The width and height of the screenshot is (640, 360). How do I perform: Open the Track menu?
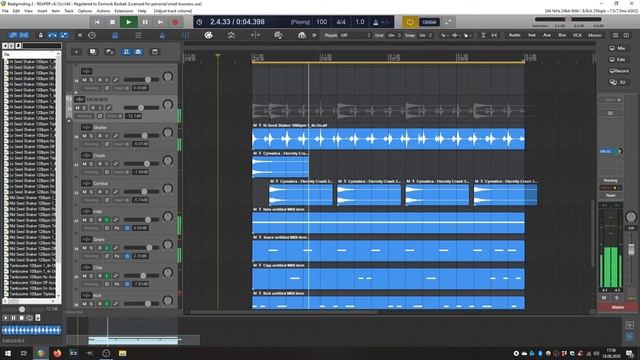[x=69, y=11]
